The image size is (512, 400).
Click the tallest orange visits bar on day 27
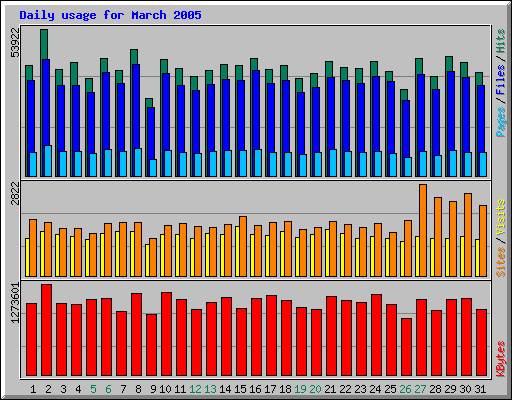423,230
